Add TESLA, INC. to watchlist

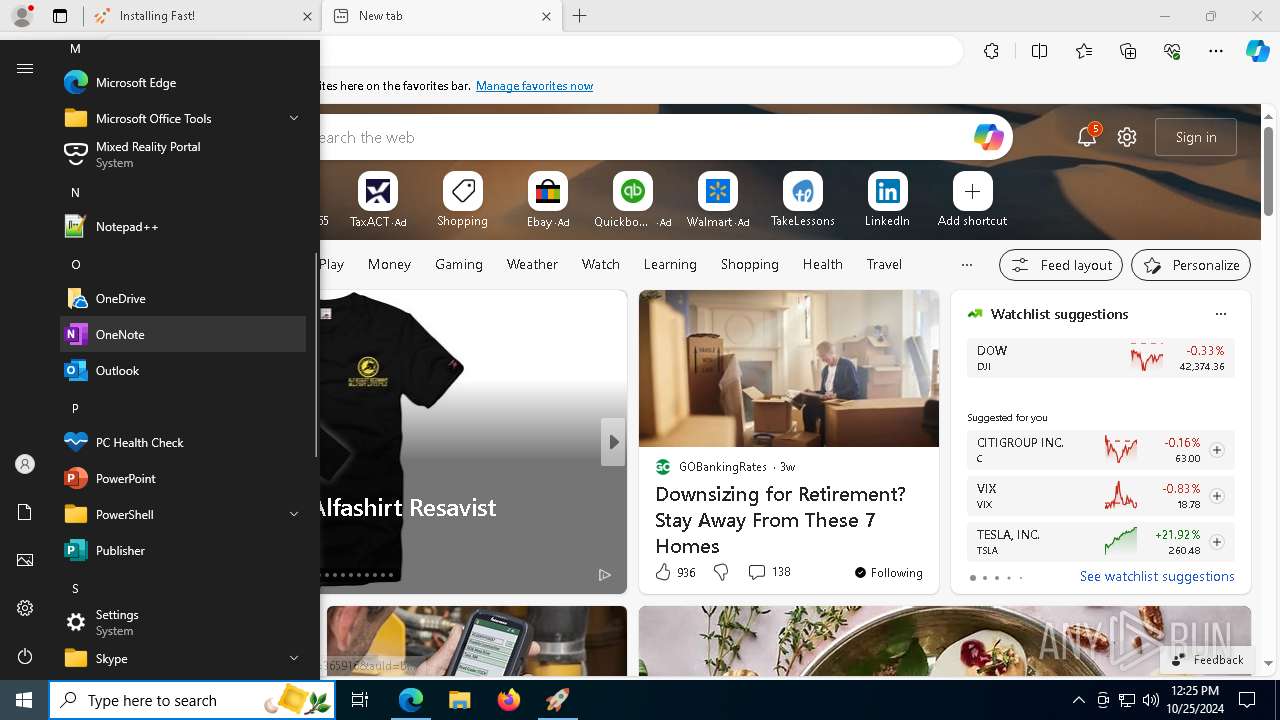click(x=1217, y=542)
